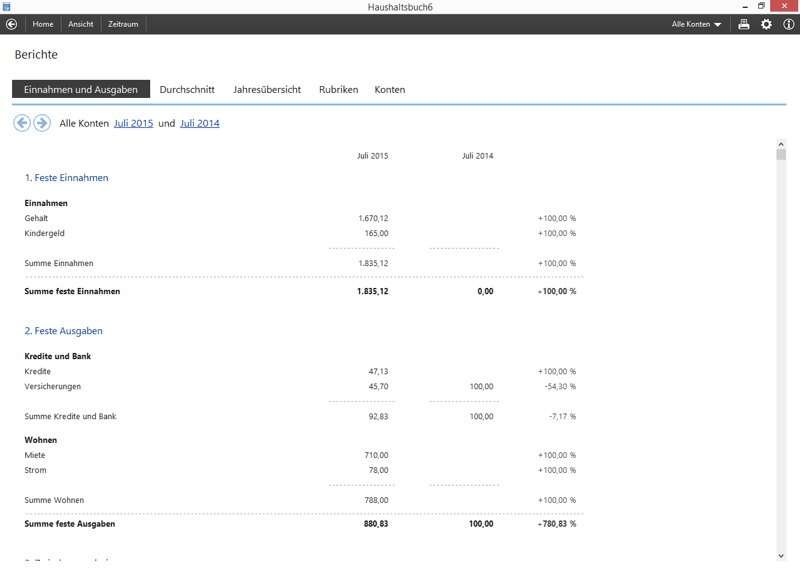Open settings gear icon

pyautogui.click(x=767, y=24)
